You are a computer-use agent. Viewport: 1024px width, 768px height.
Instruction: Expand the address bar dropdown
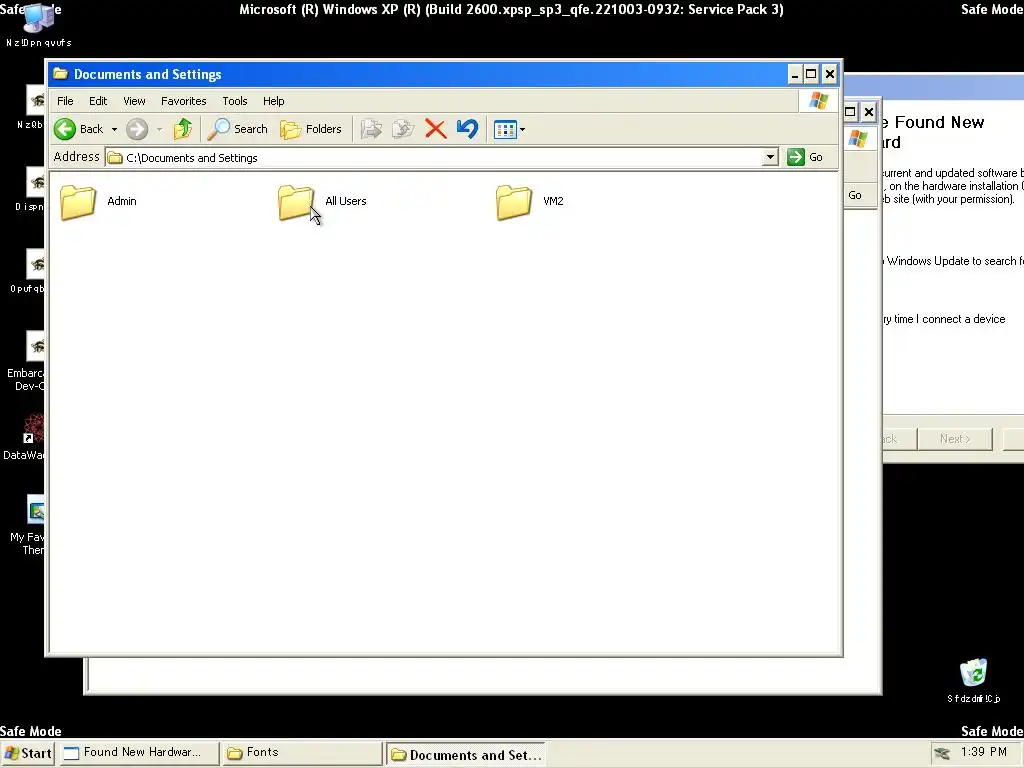[771, 157]
